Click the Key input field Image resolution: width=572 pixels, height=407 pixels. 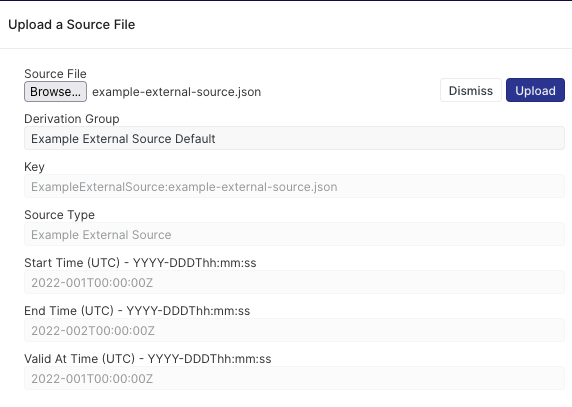[x=294, y=186]
